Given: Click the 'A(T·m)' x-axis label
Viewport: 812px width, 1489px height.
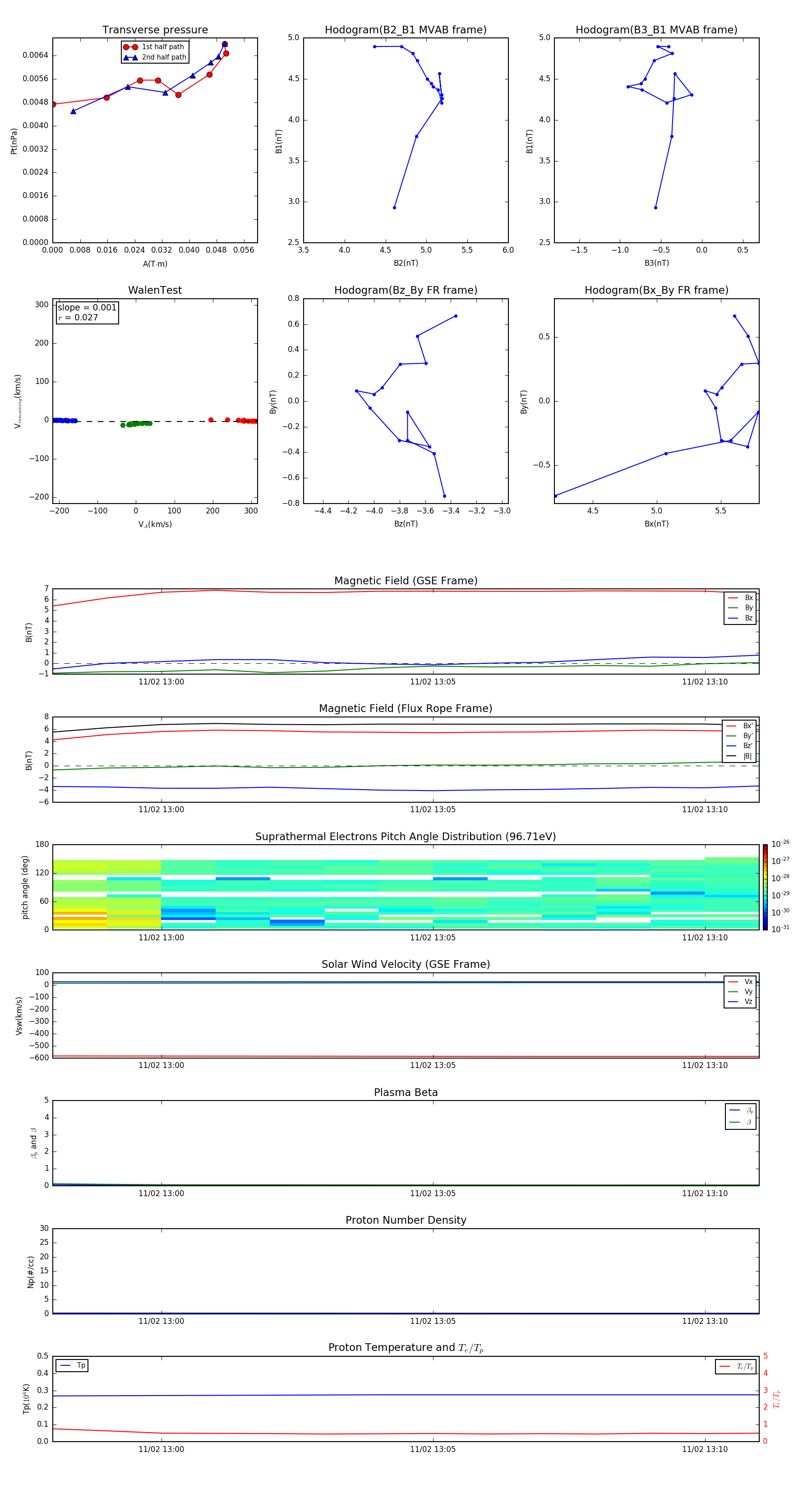Looking at the screenshot, I should [155, 264].
